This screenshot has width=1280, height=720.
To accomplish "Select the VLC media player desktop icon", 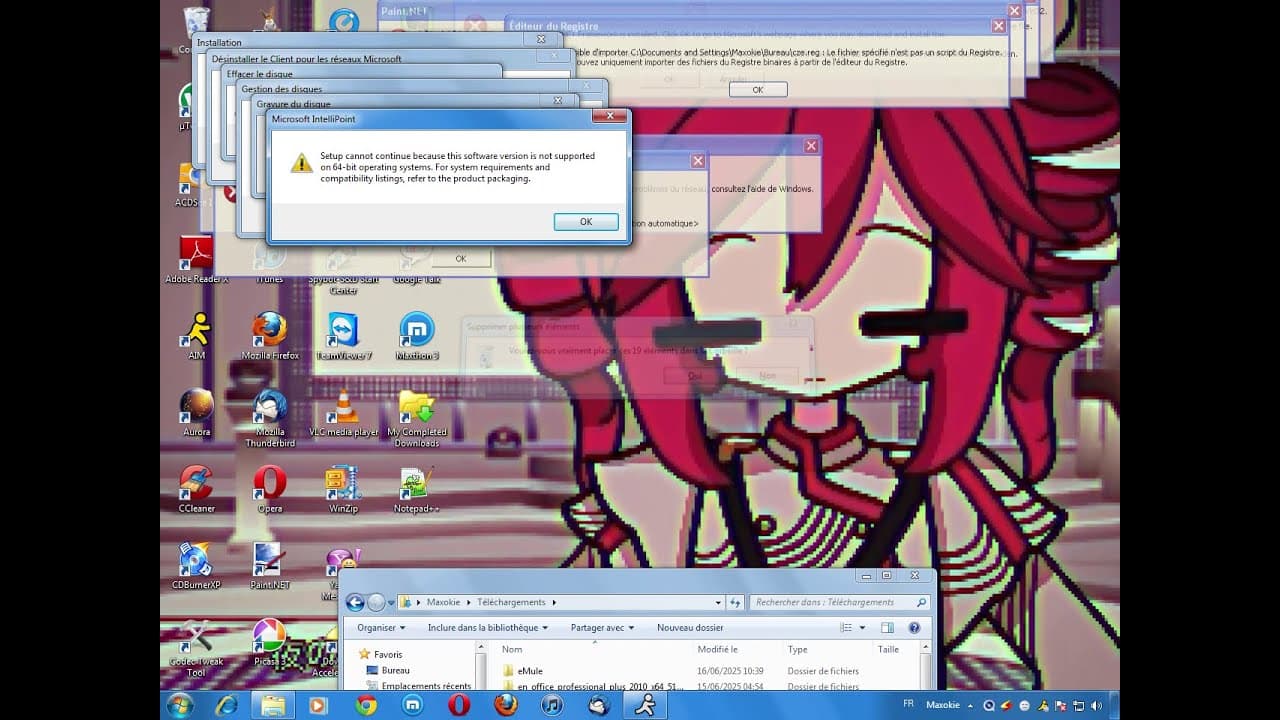I will pos(343,413).
